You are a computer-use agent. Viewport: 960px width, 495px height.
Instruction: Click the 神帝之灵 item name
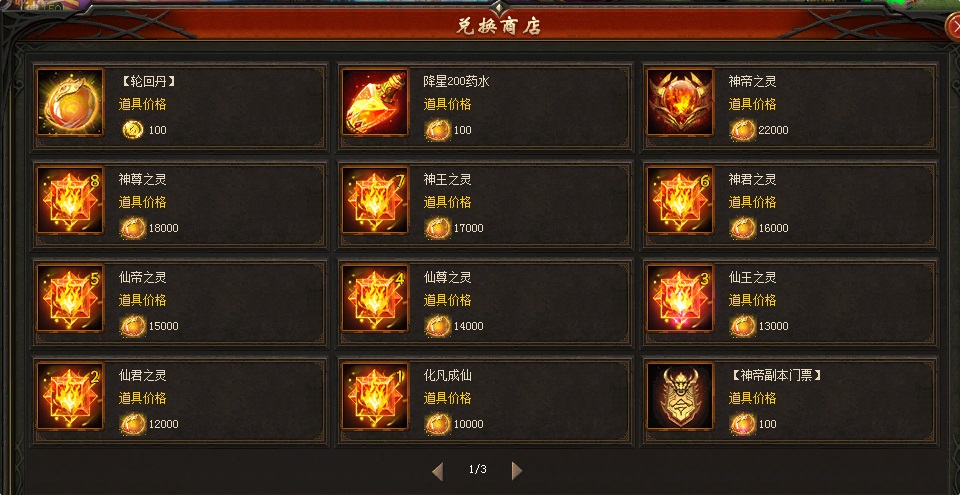point(752,81)
